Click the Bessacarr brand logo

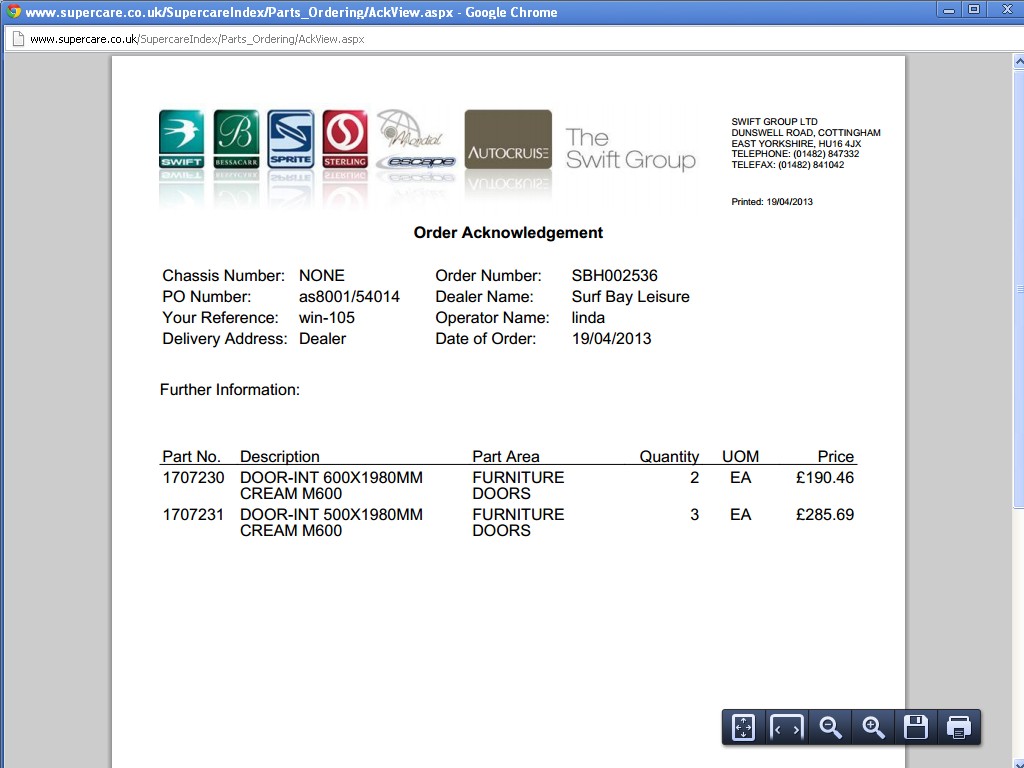[x=236, y=139]
